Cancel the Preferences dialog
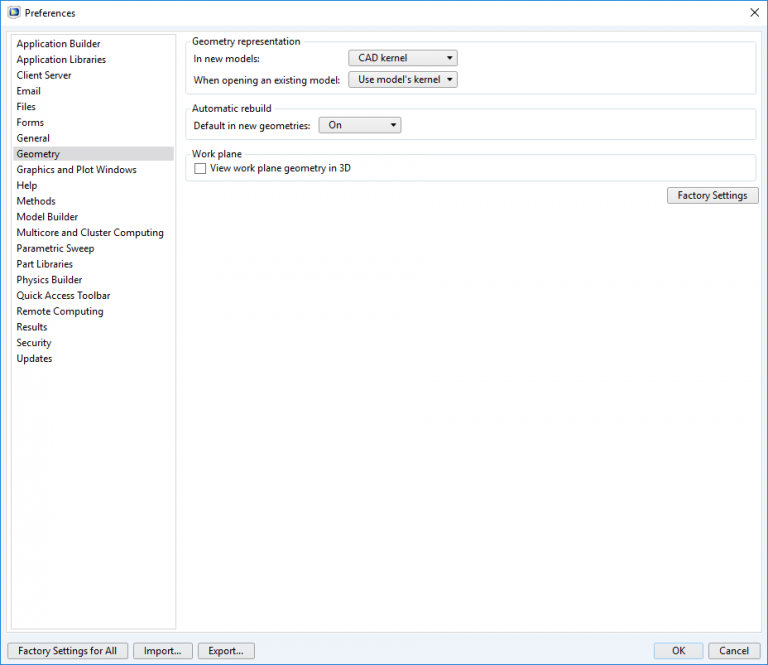This screenshot has height=665, width=768. [x=734, y=651]
